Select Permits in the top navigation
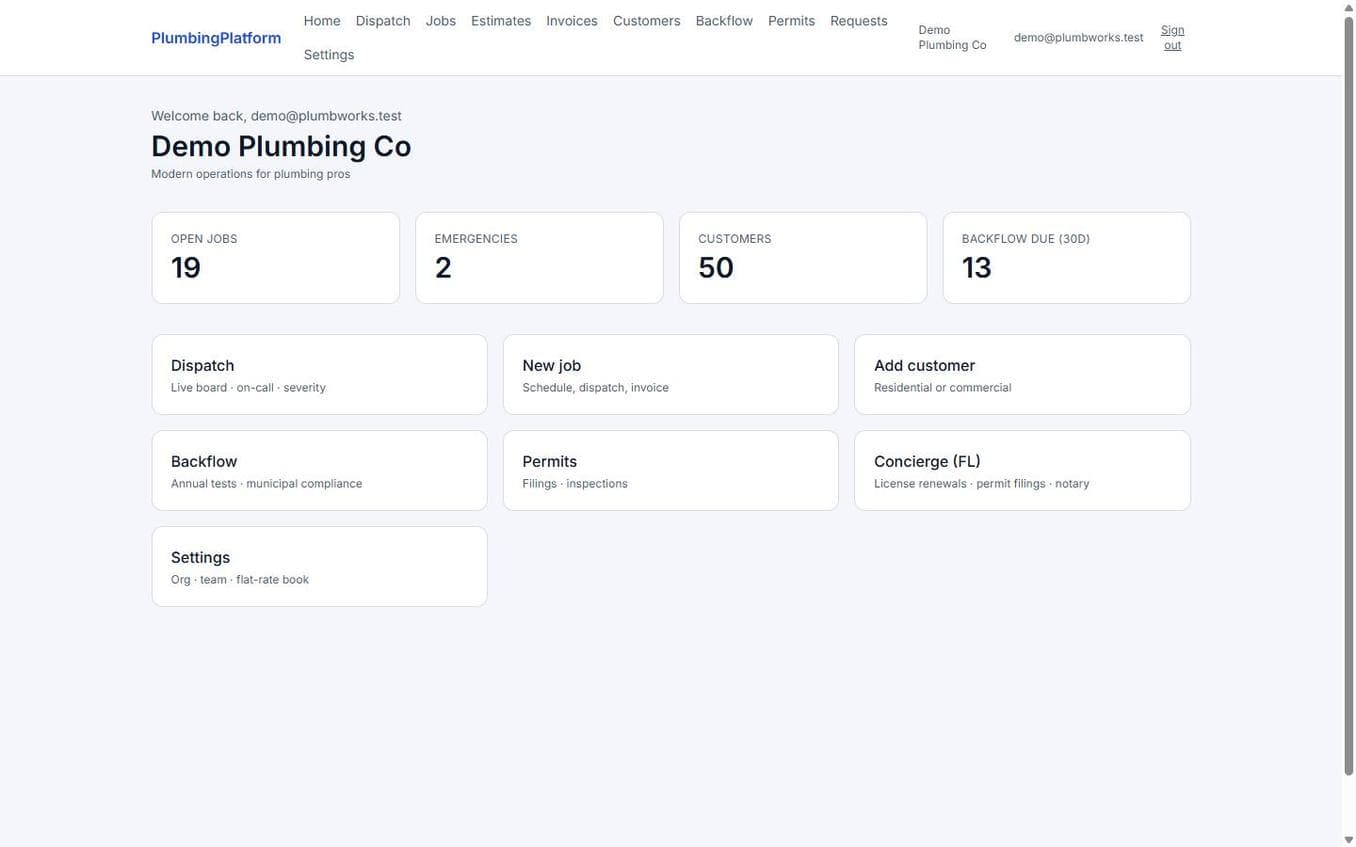1356x847 pixels. [x=791, y=21]
